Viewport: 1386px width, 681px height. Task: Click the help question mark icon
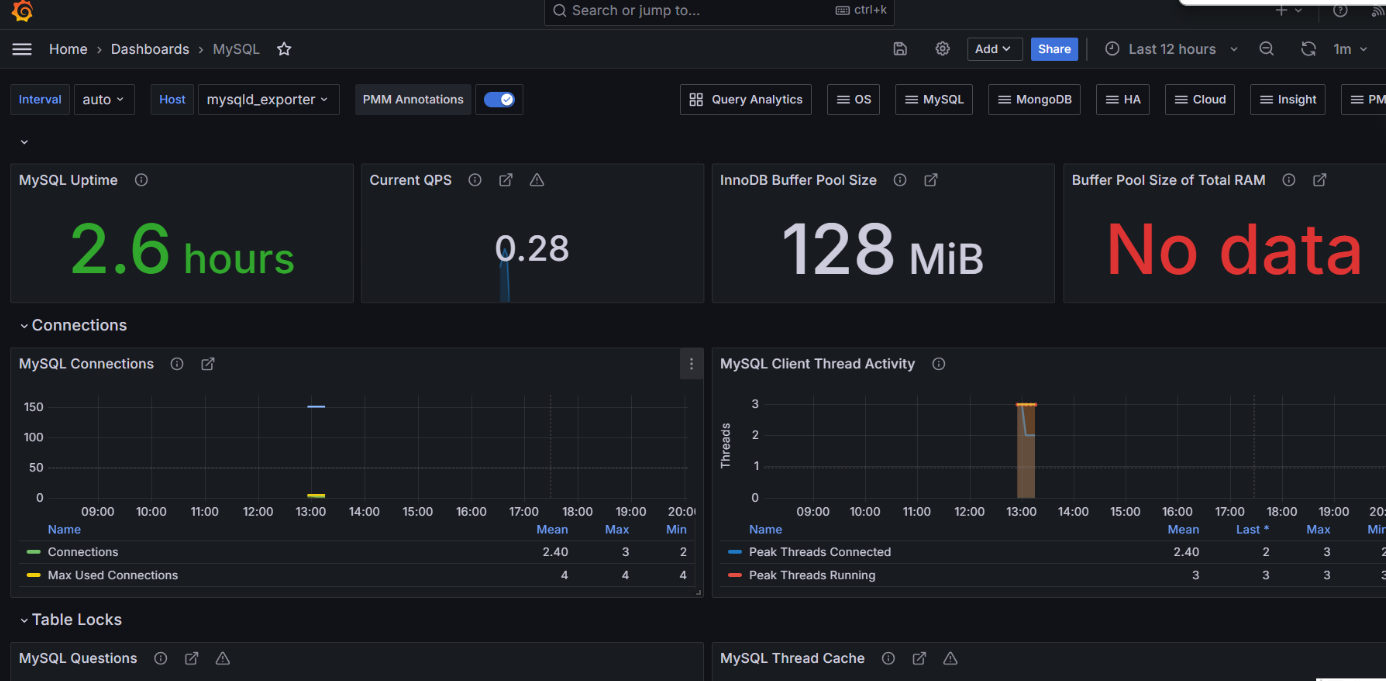[x=1340, y=11]
